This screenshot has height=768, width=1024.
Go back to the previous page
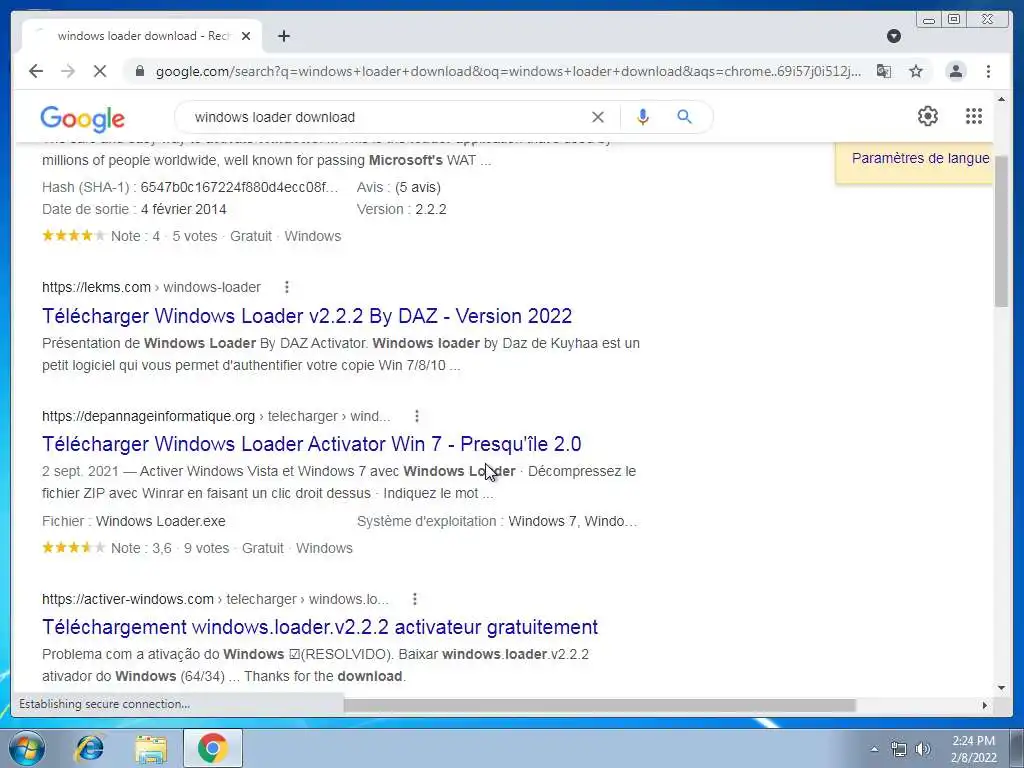(36, 71)
